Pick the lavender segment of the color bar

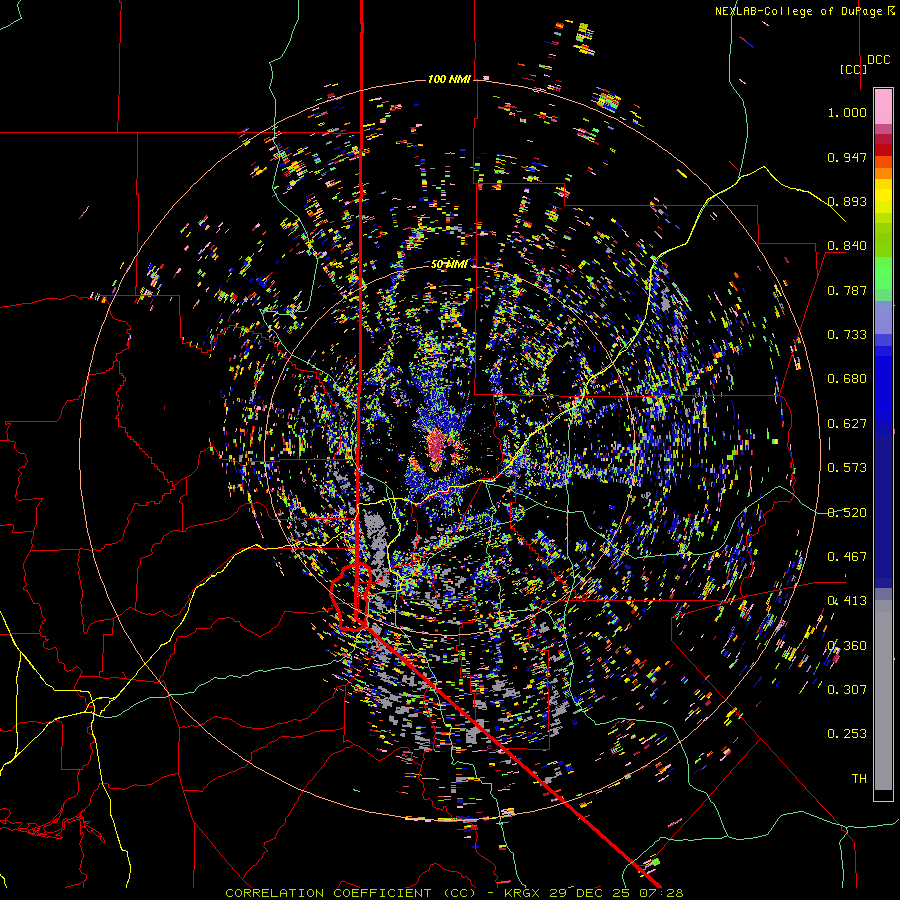click(x=883, y=318)
